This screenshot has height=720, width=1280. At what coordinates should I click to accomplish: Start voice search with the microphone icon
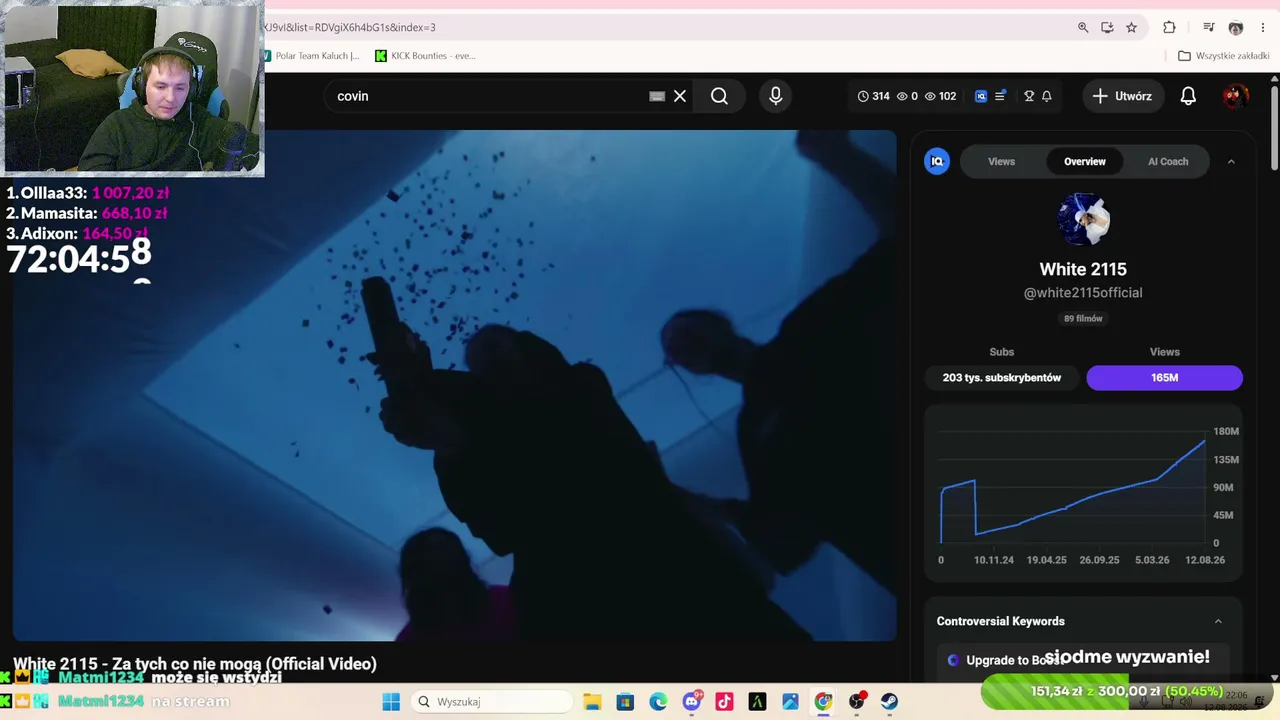click(x=775, y=96)
